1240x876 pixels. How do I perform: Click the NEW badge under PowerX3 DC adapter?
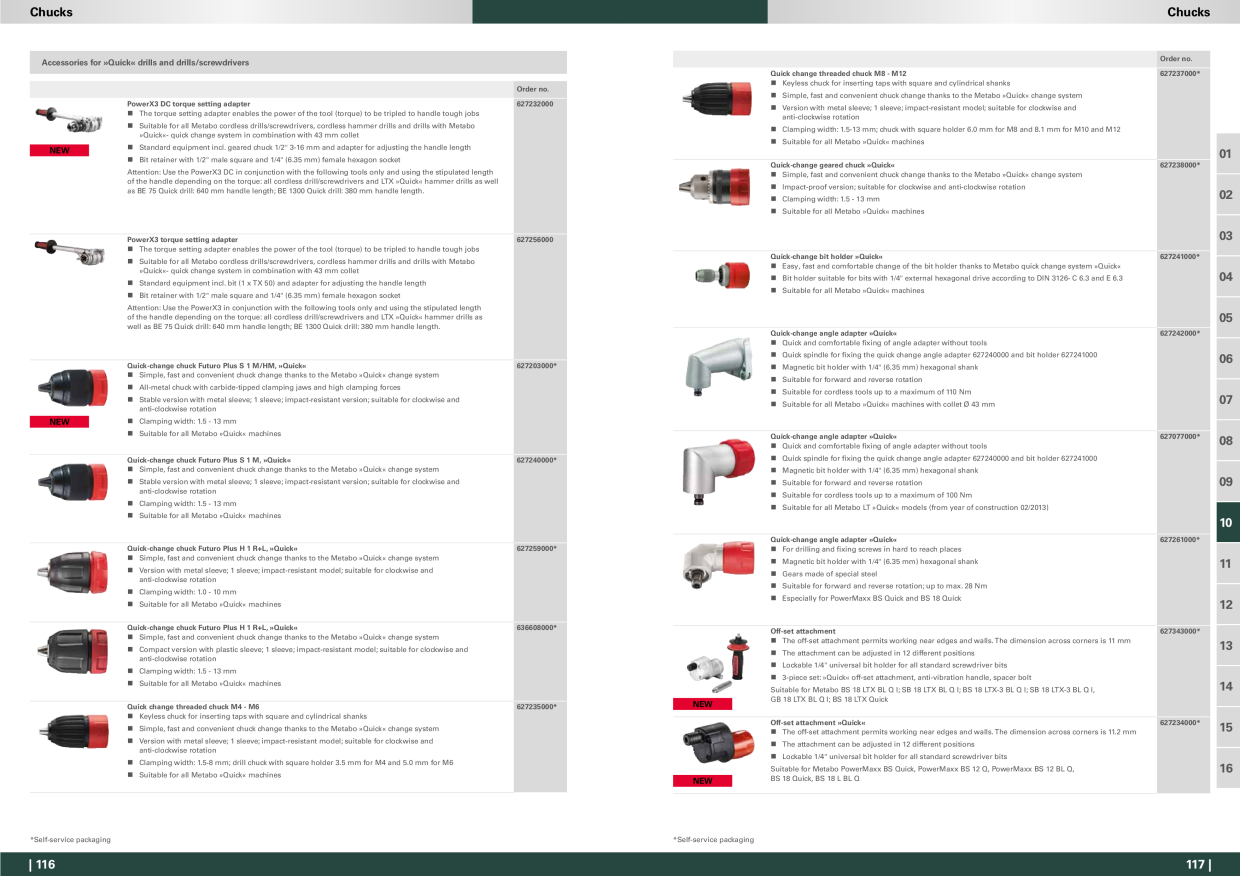tap(59, 150)
